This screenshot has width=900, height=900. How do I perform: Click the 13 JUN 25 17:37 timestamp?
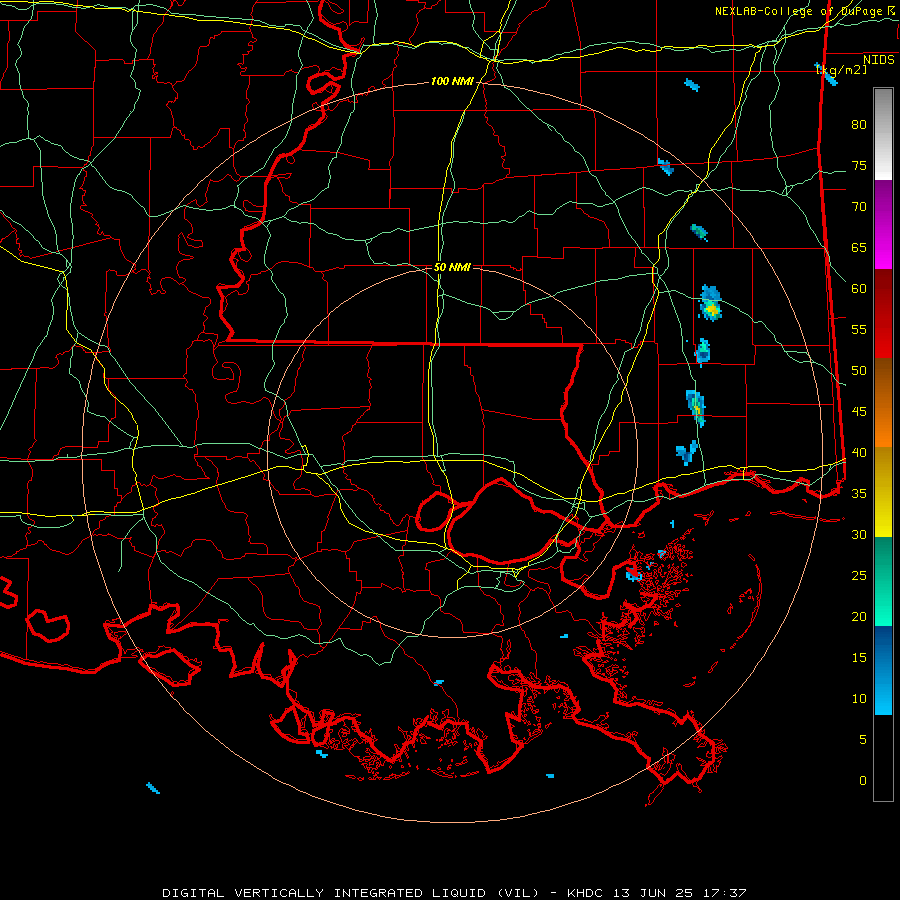(680, 893)
